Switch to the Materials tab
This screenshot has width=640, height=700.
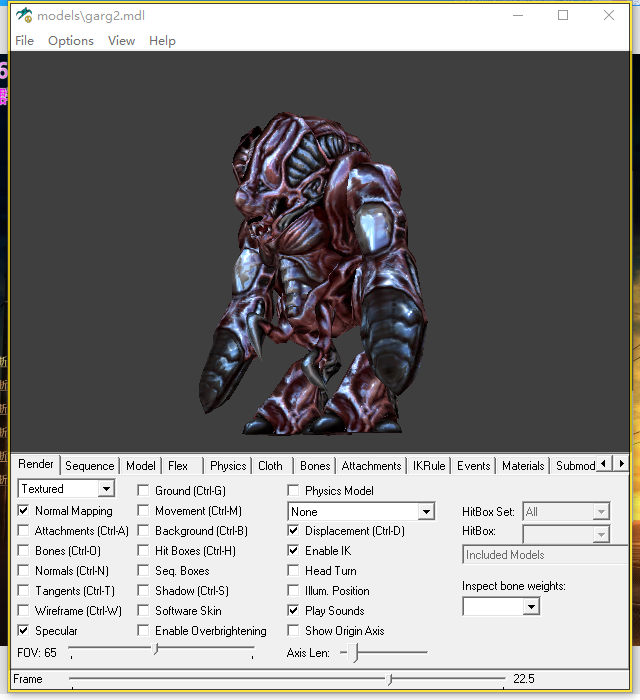coord(523,466)
